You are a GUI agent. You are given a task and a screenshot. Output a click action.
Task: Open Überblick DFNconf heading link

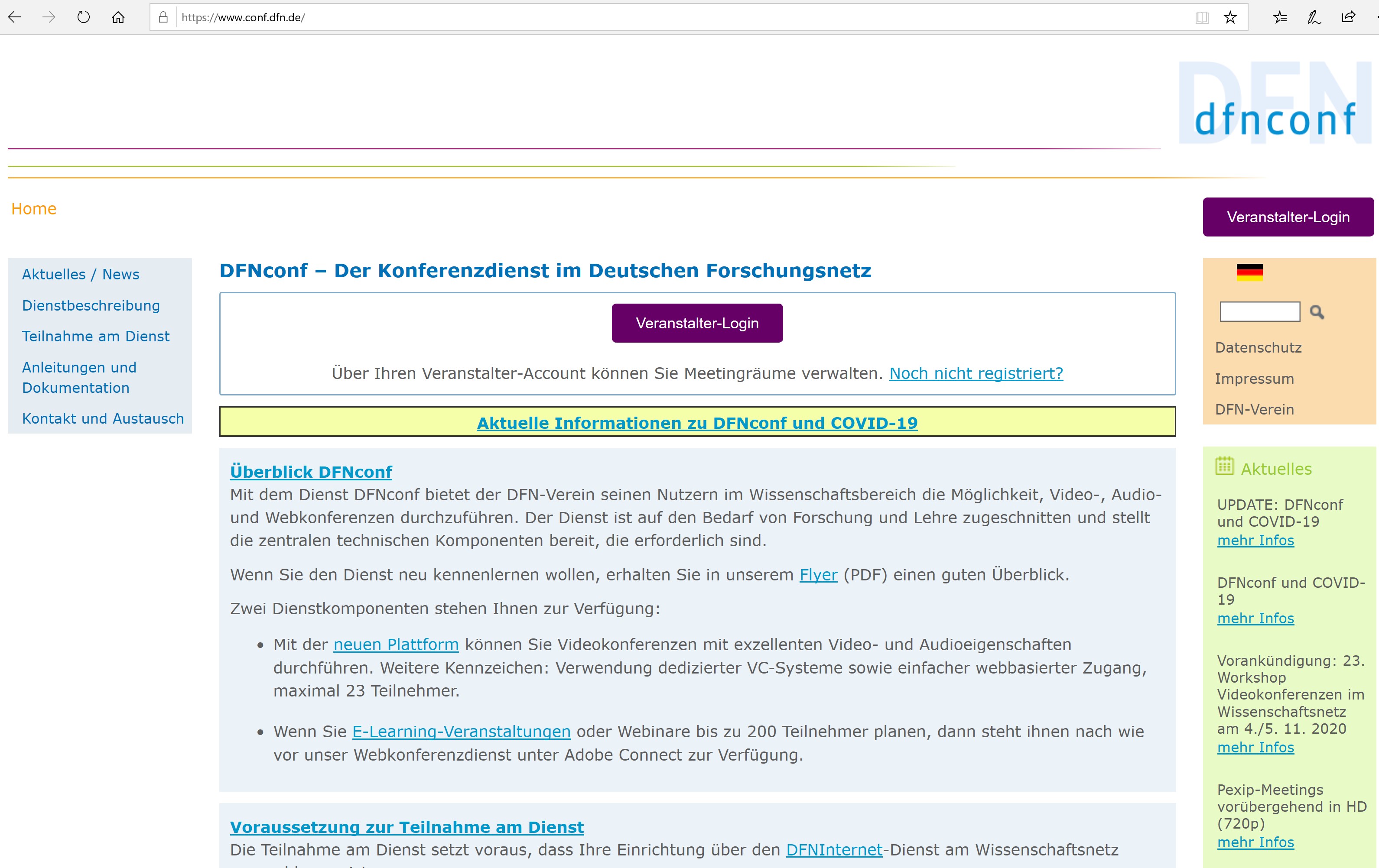(x=311, y=472)
